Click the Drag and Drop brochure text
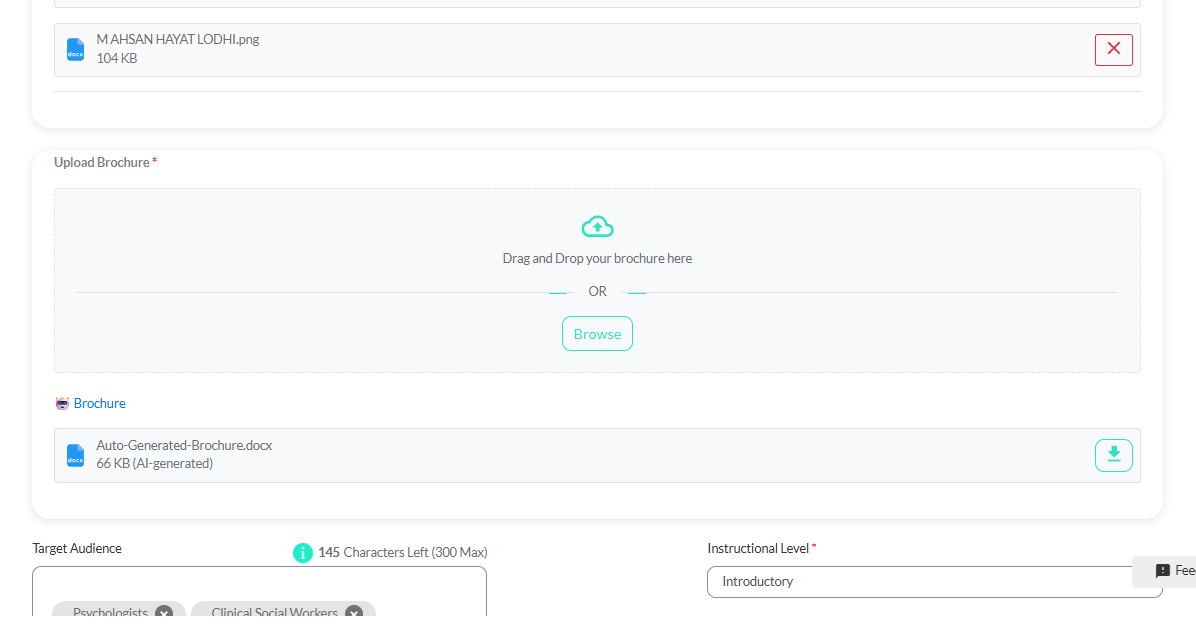 [x=597, y=258]
